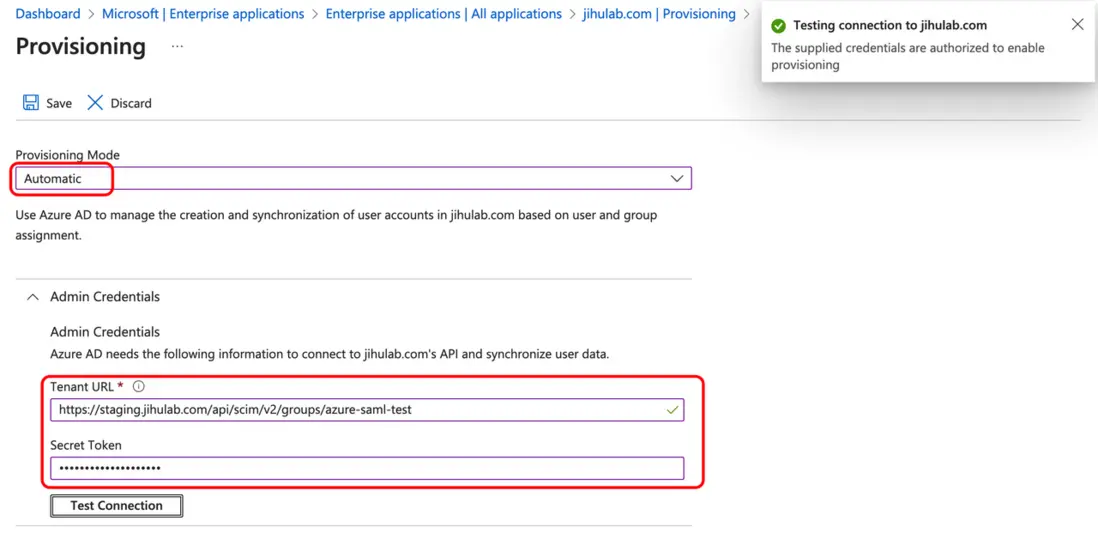The height and width of the screenshot is (533, 1098).
Task: Click the Tenant URL info icon
Action: (x=139, y=387)
